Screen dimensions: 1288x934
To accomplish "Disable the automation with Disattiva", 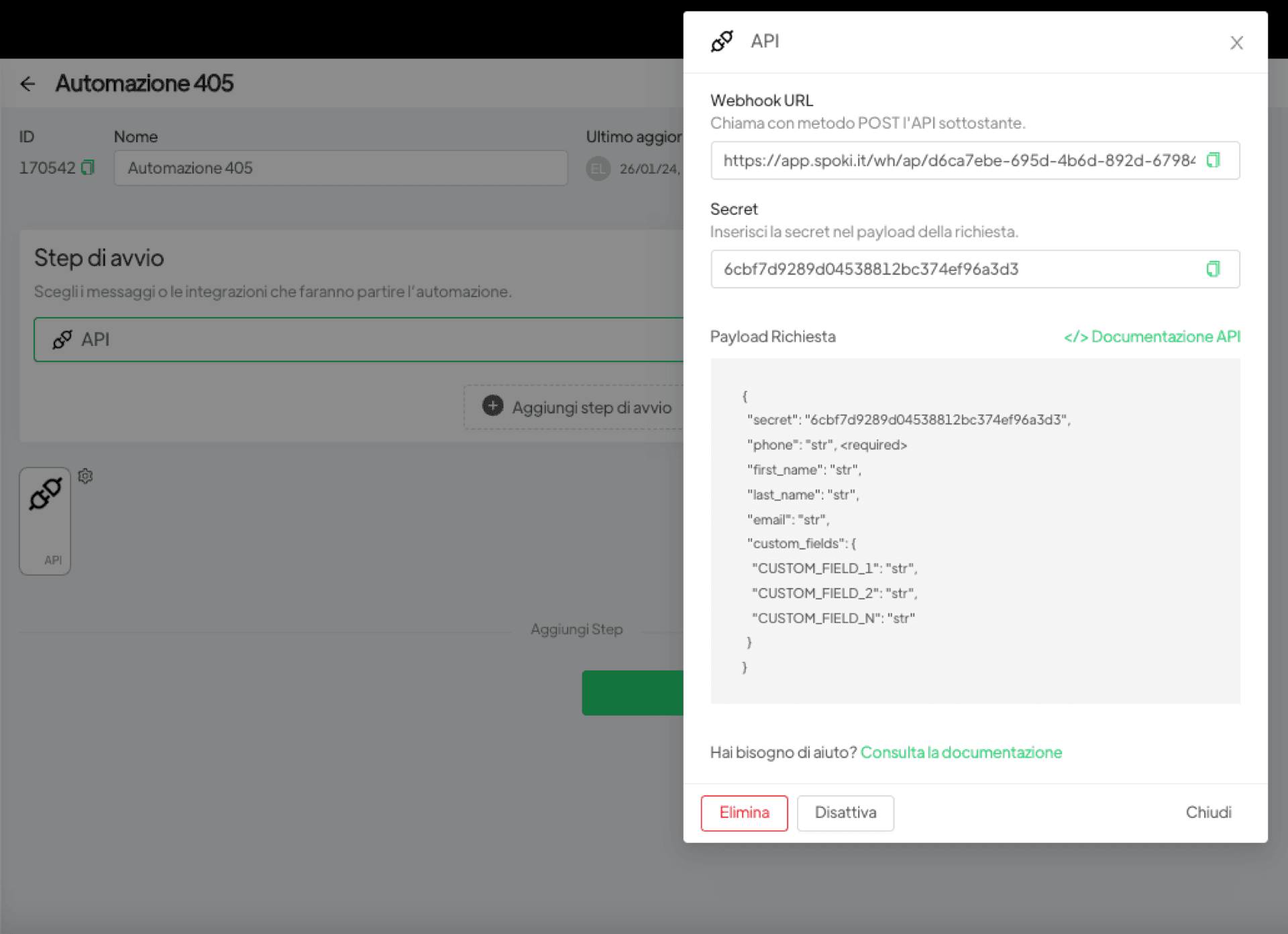I will 845,813.
